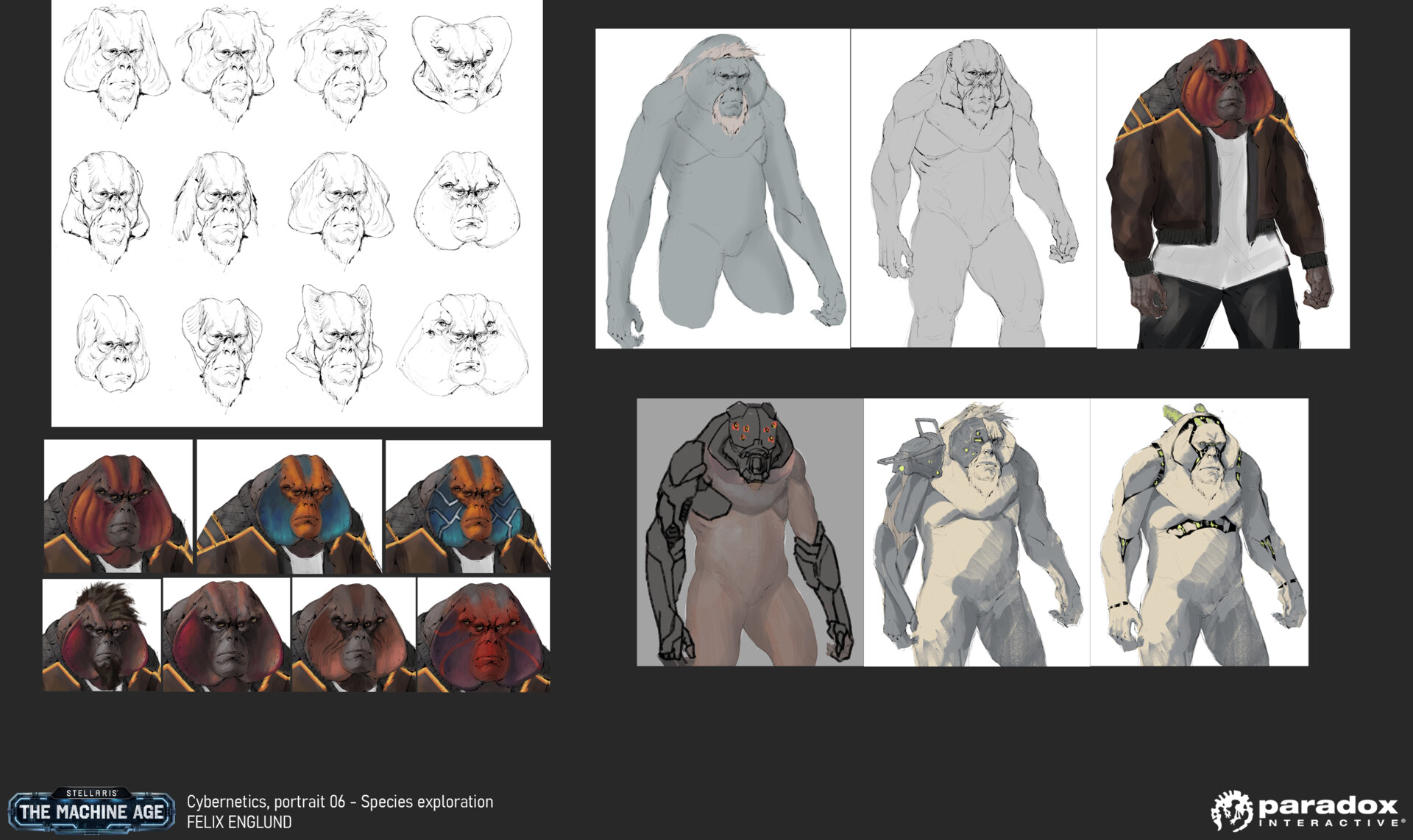This screenshot has height=840, width=1413.
Task: Click the FELIX ENGLUND artist name
Action: coord(238,822)
